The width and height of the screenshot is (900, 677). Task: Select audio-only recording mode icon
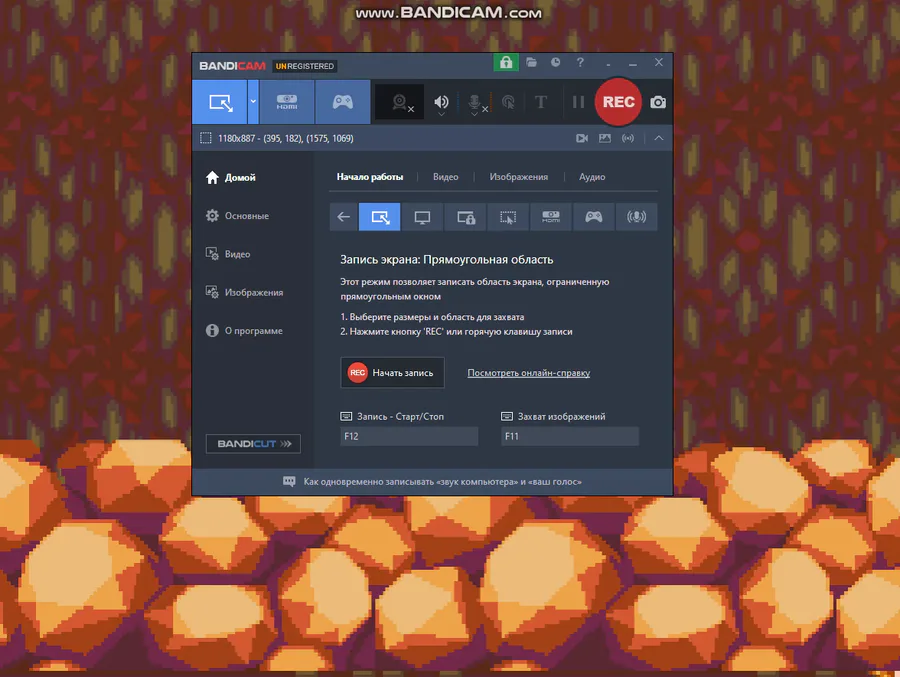(x=636, y=217)
